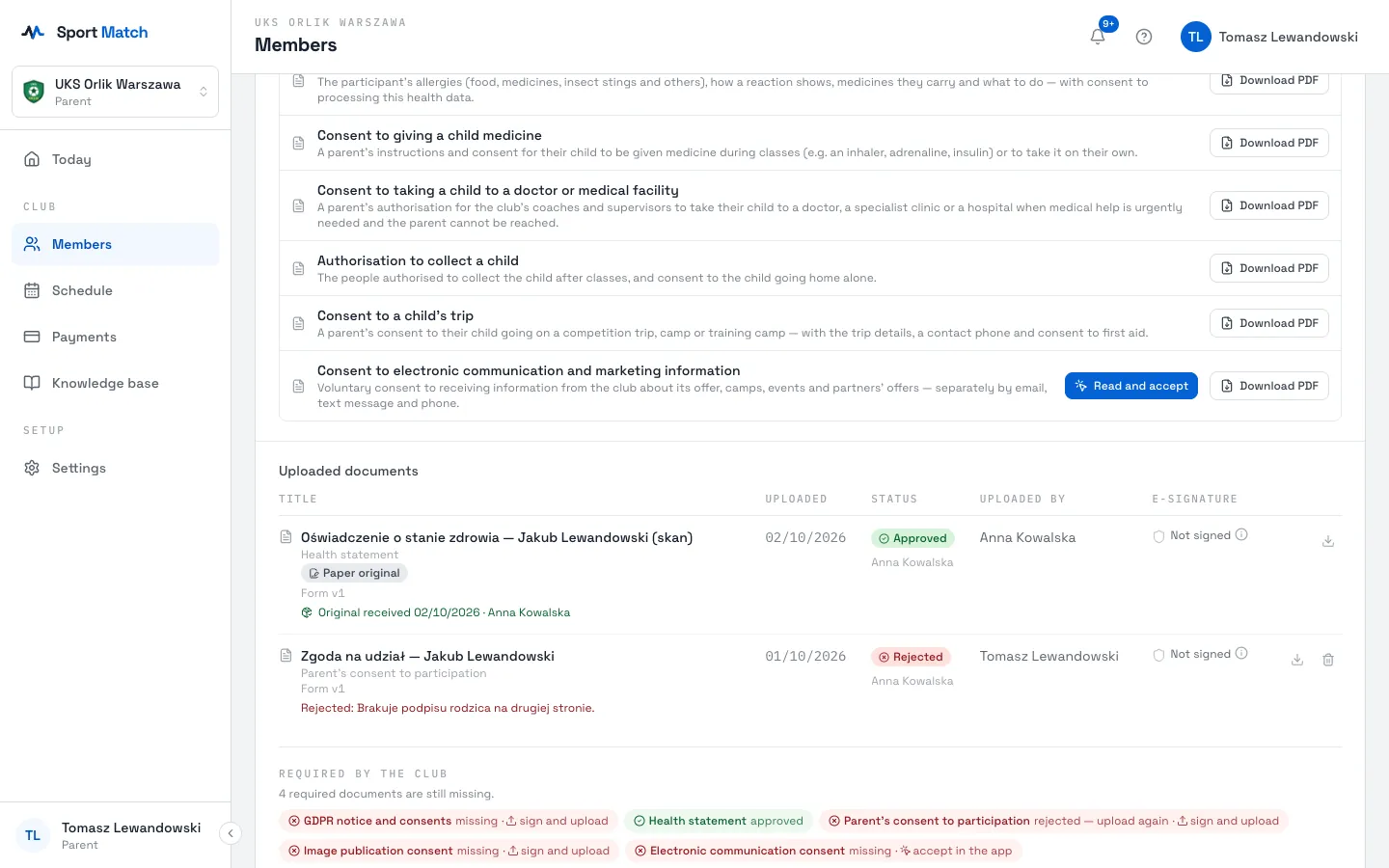1389x868 pixels.
Task: Download PDF for Authorisation to collect a child
Action: click(1269, 268)
